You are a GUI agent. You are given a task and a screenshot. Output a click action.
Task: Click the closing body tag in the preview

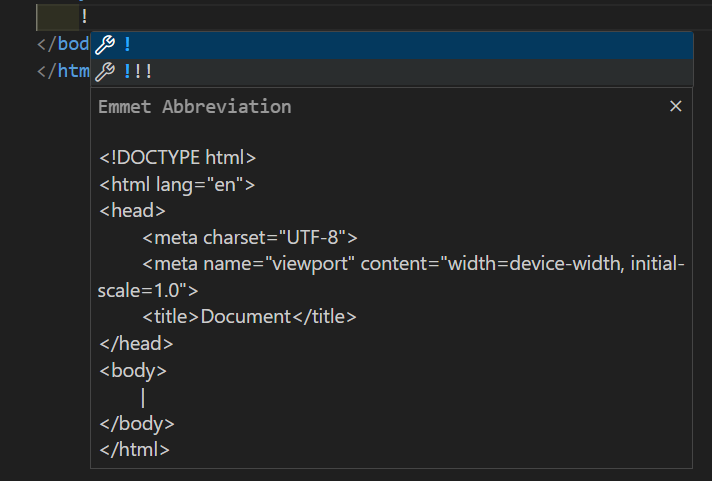pyautogui.click(x=137, y=423)
